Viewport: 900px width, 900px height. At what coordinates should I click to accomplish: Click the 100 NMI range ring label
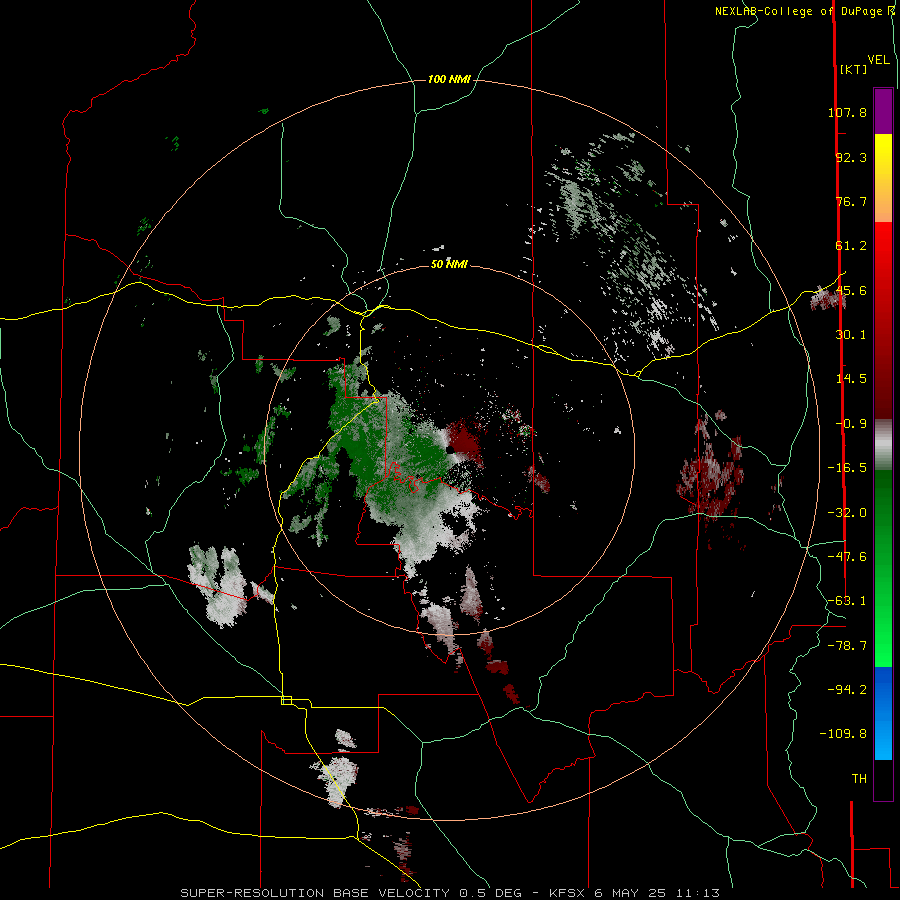pos(449,79)
